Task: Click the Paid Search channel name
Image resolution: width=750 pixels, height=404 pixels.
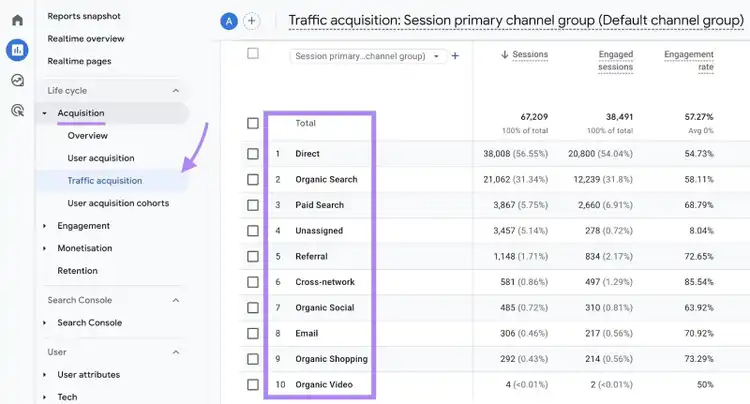Action: tap(320, 205)
